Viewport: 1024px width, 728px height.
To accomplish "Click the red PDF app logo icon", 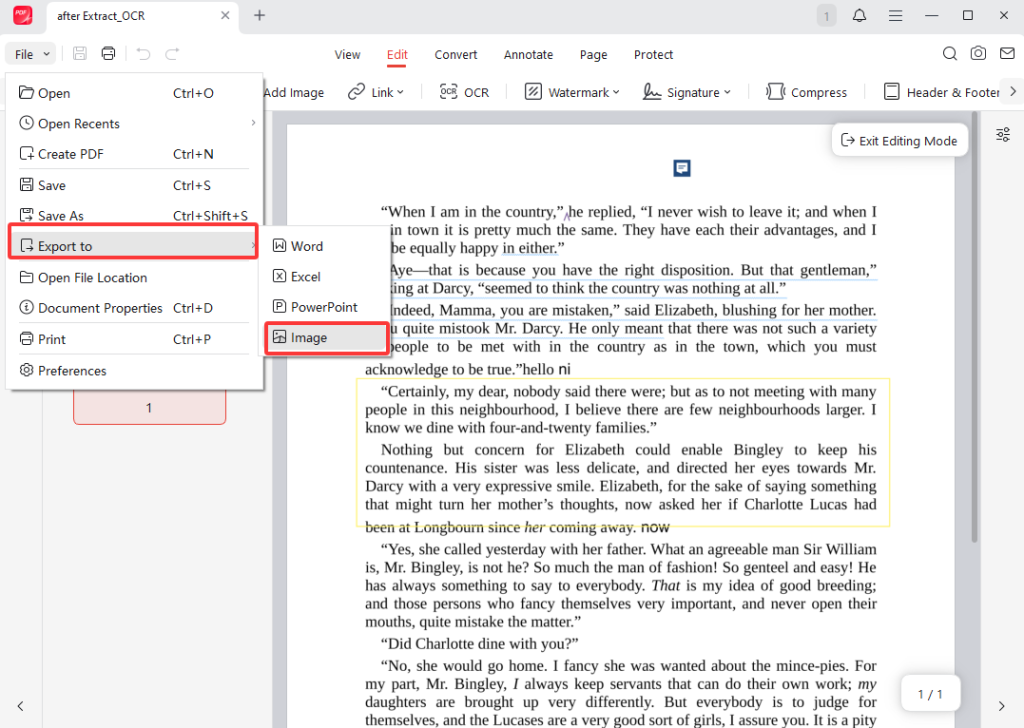I will (23, 15).
